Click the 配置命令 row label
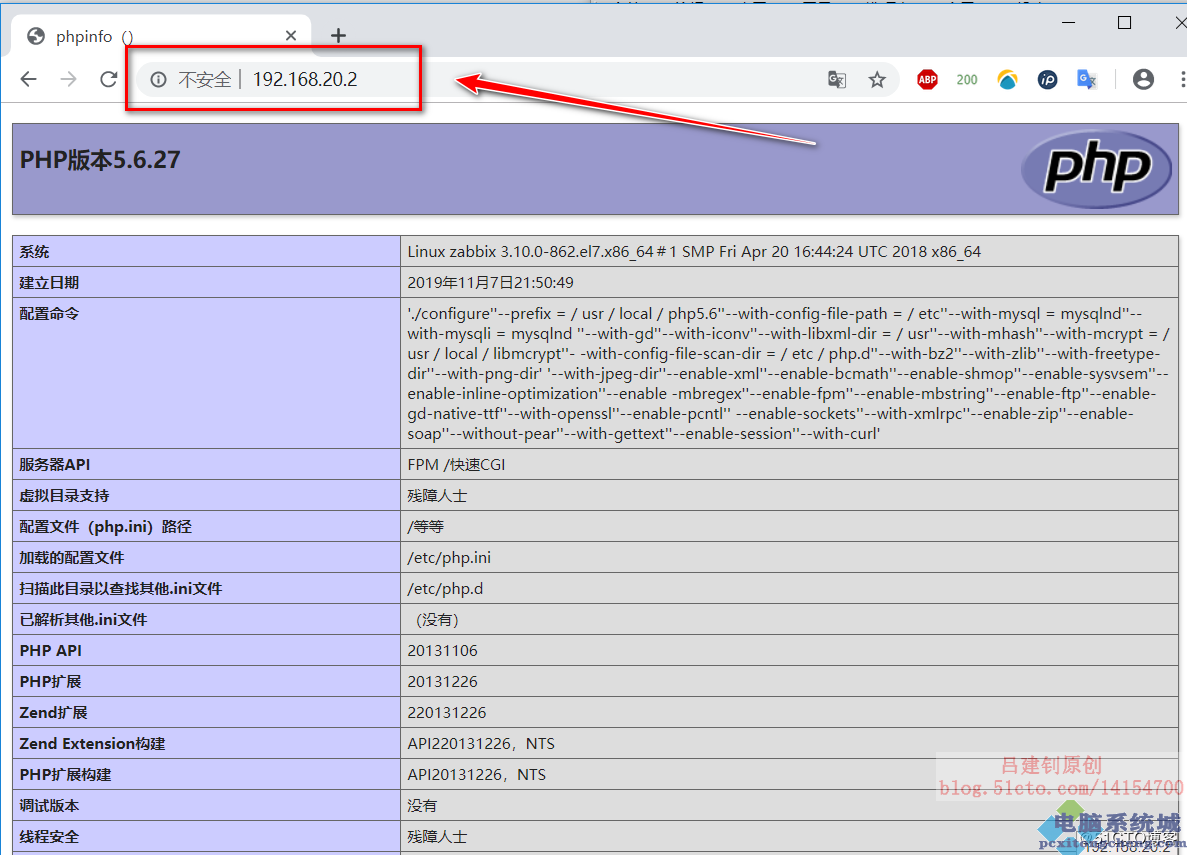Screen dimensions: 1187x855 coord(49,314)
